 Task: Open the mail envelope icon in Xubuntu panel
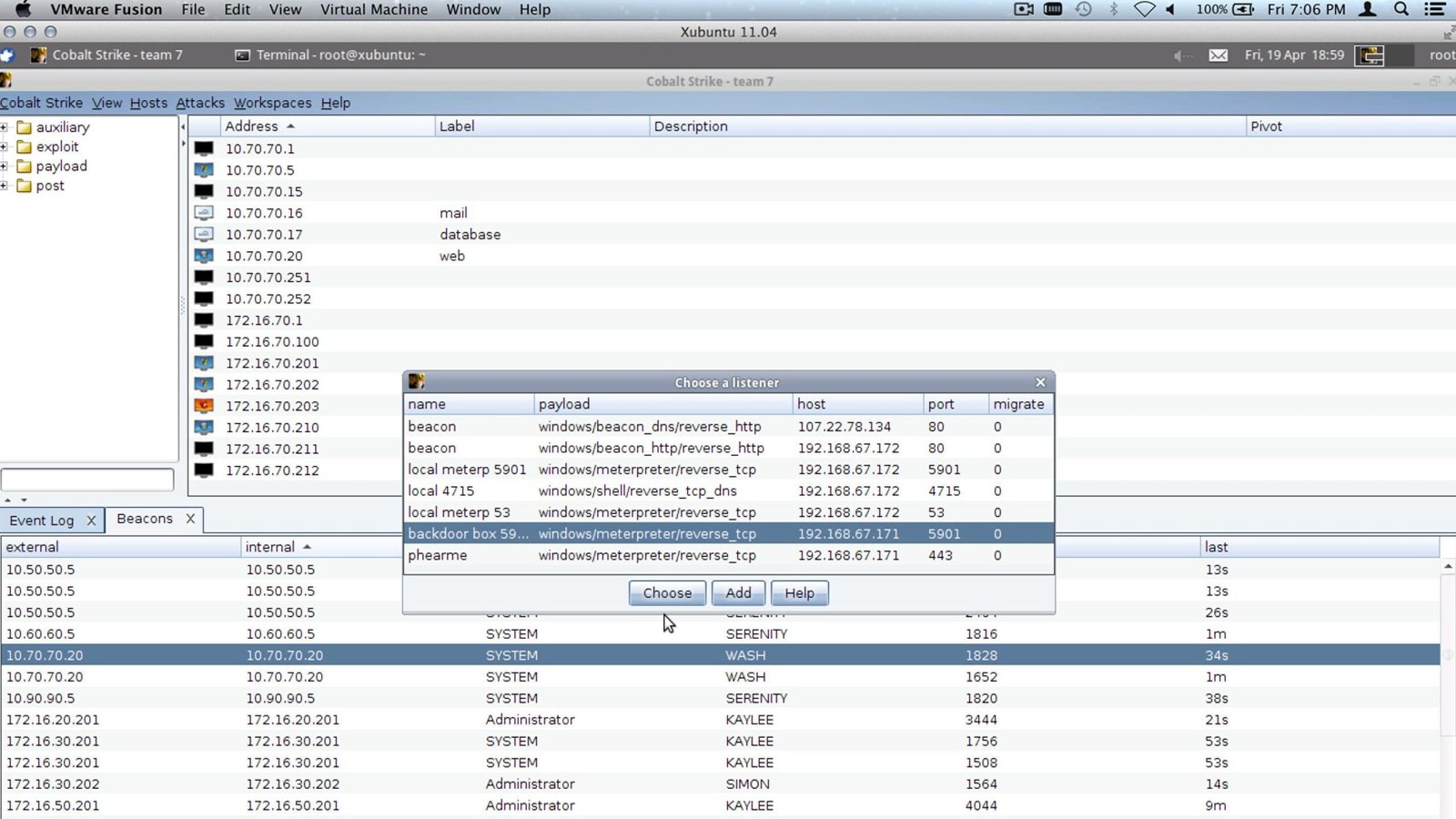click(x=1218, y=56)
